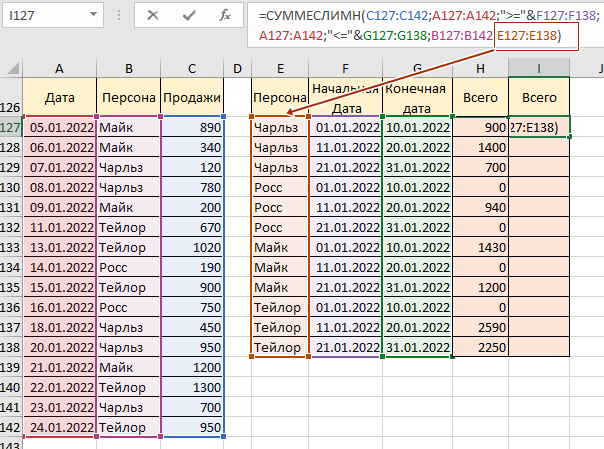Select 'Тейлор' cell in E138
This screenshot has height=449, width=604.
pyautogui.click(x=280, y=347)
